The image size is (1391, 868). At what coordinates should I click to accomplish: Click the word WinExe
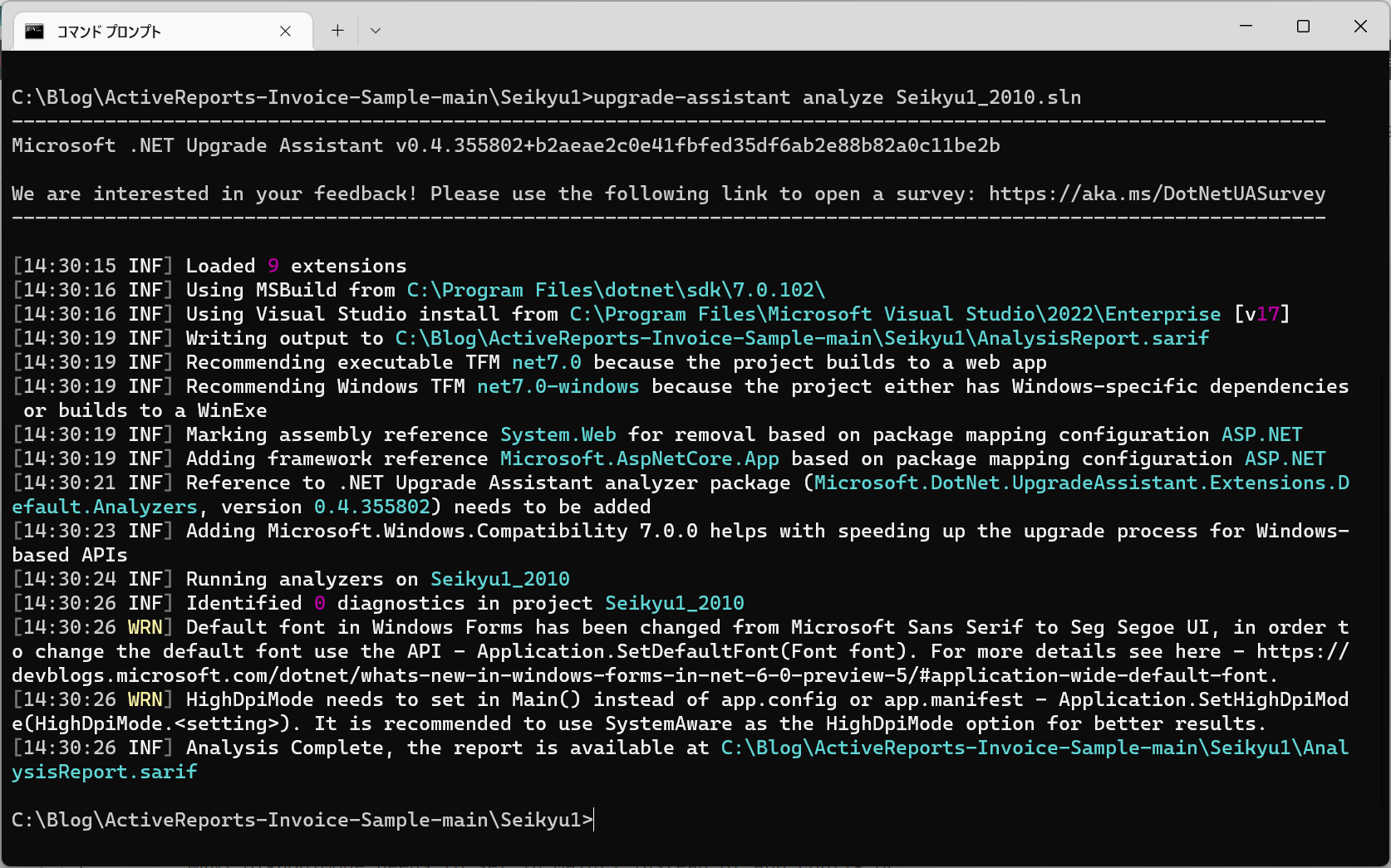tap(233, 410)
